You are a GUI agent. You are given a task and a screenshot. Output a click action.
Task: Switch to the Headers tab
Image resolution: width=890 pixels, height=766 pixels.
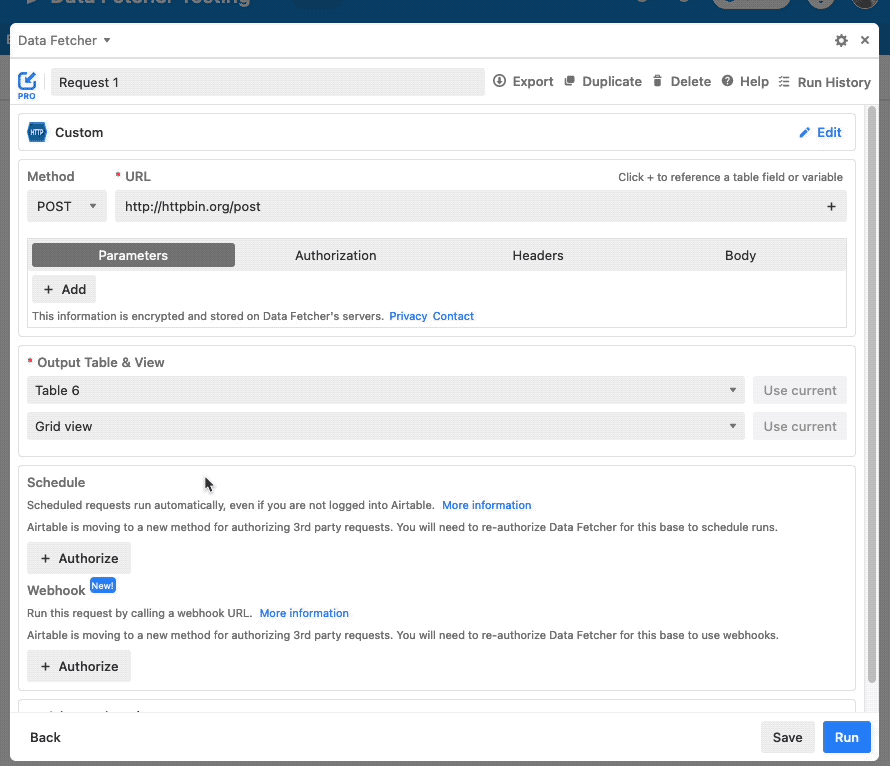coord(538,255)
